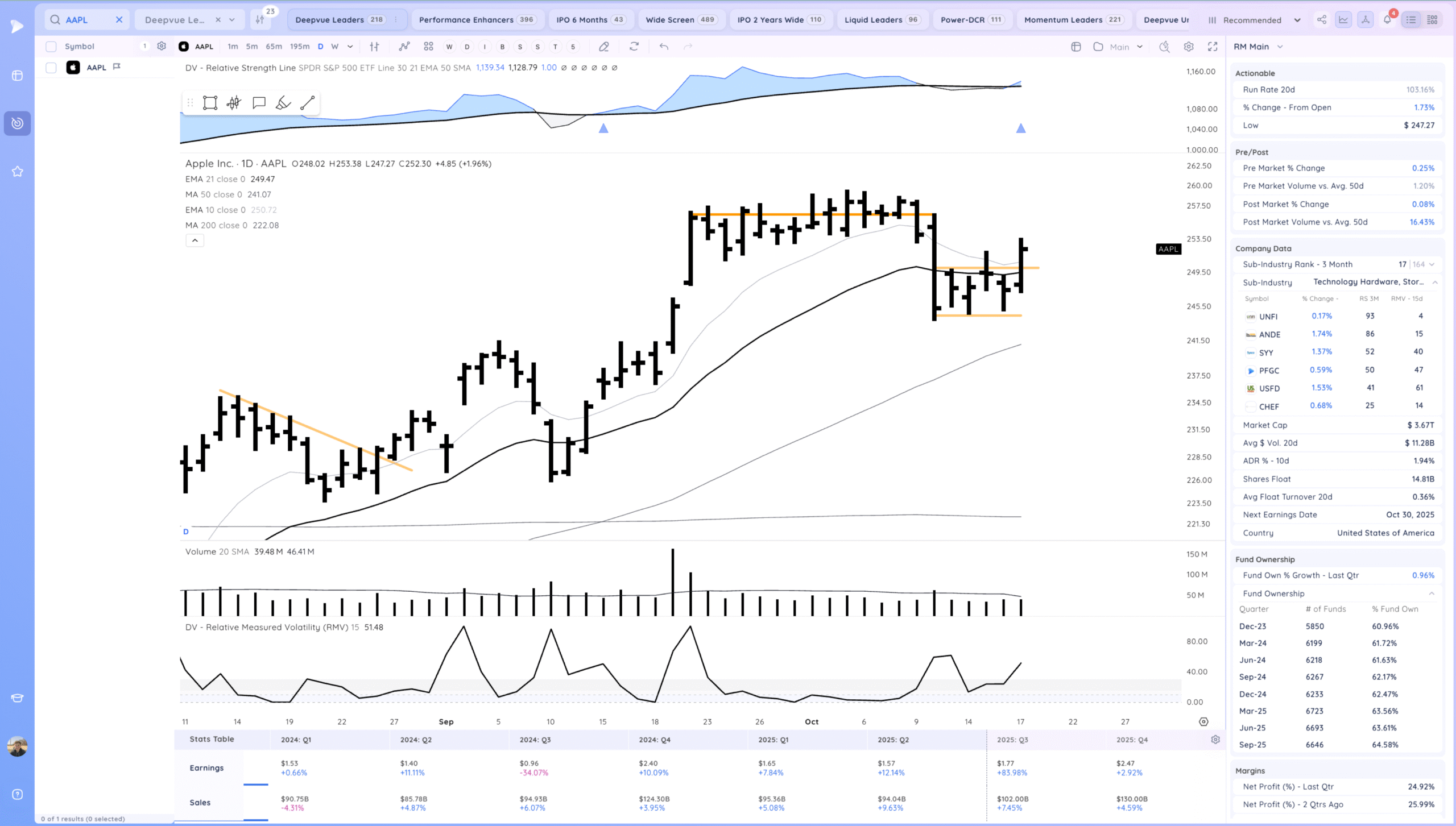Click the share icon in header
The height and width of the screenshot is (826, 1456).
pyautogui.click(x=1321, y=20)
